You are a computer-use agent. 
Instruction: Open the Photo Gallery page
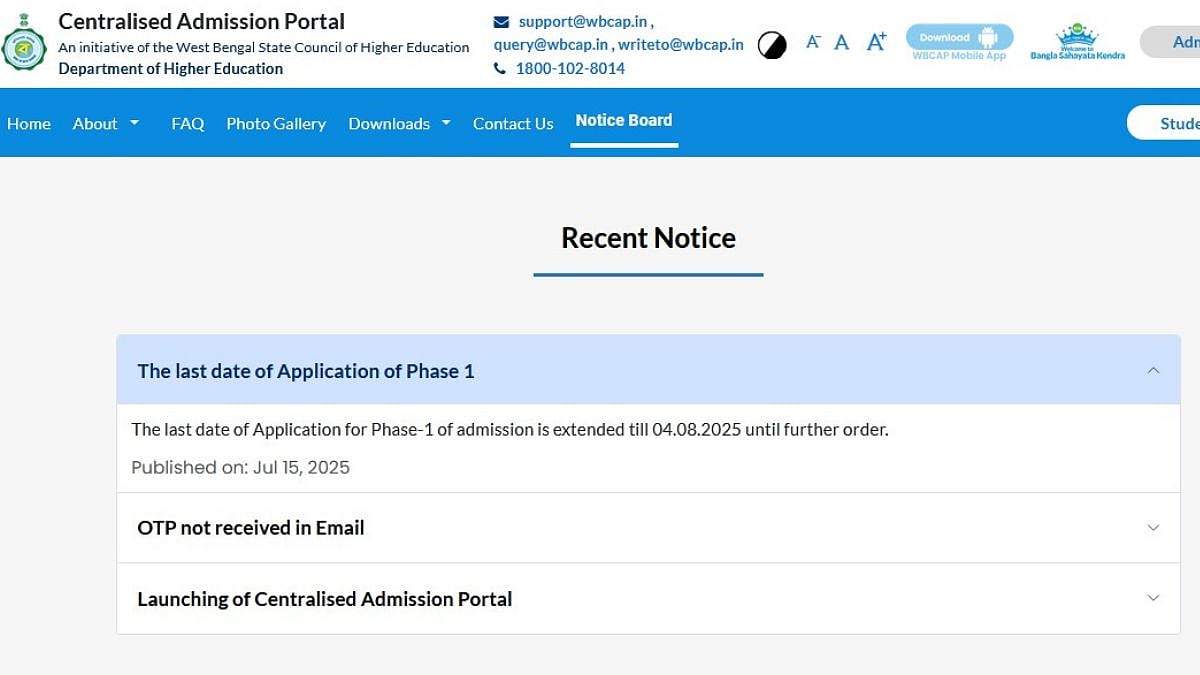(x=276, y=123)
